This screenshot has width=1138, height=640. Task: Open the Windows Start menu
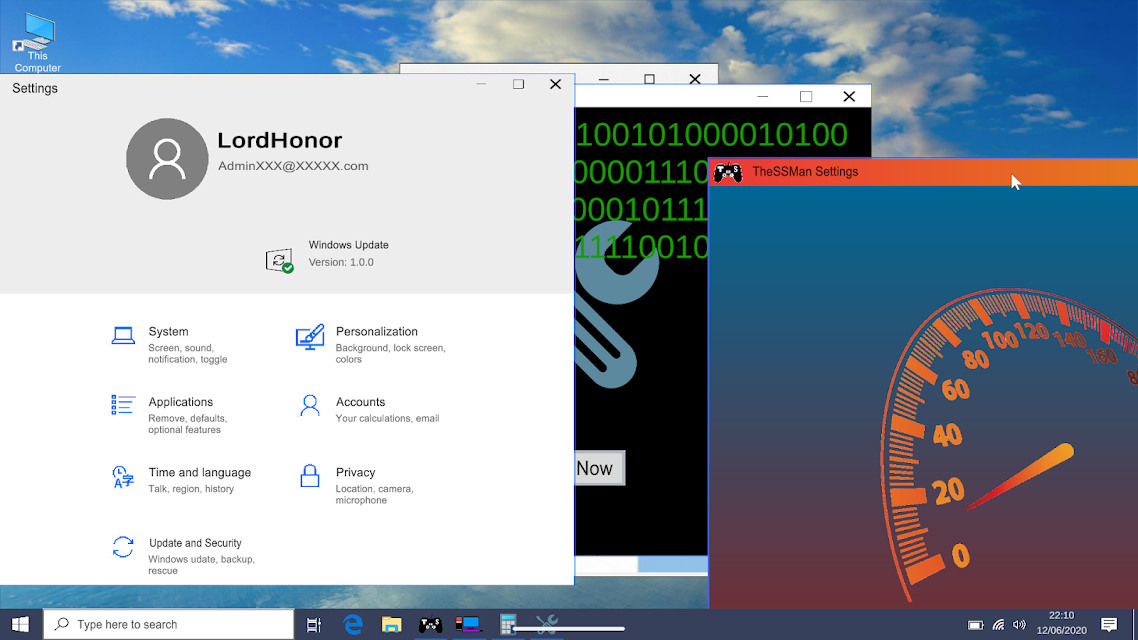point(20,625)
